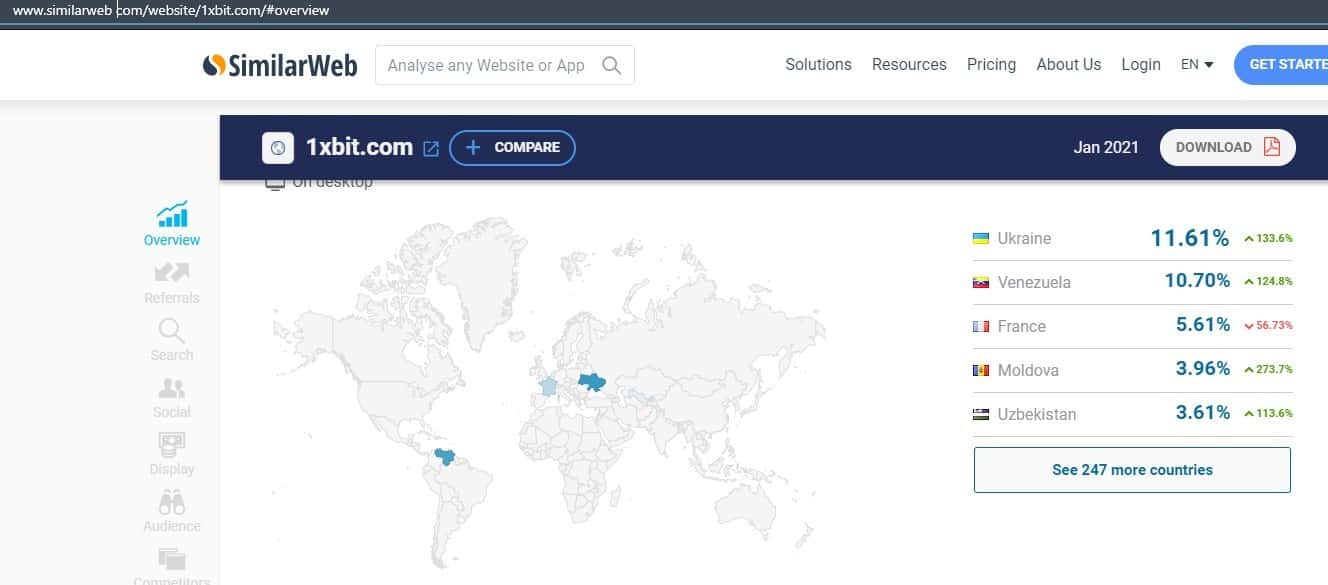Click the 3.96% traffic share value
The image size is (1328, 585).
click(1203, 369)
